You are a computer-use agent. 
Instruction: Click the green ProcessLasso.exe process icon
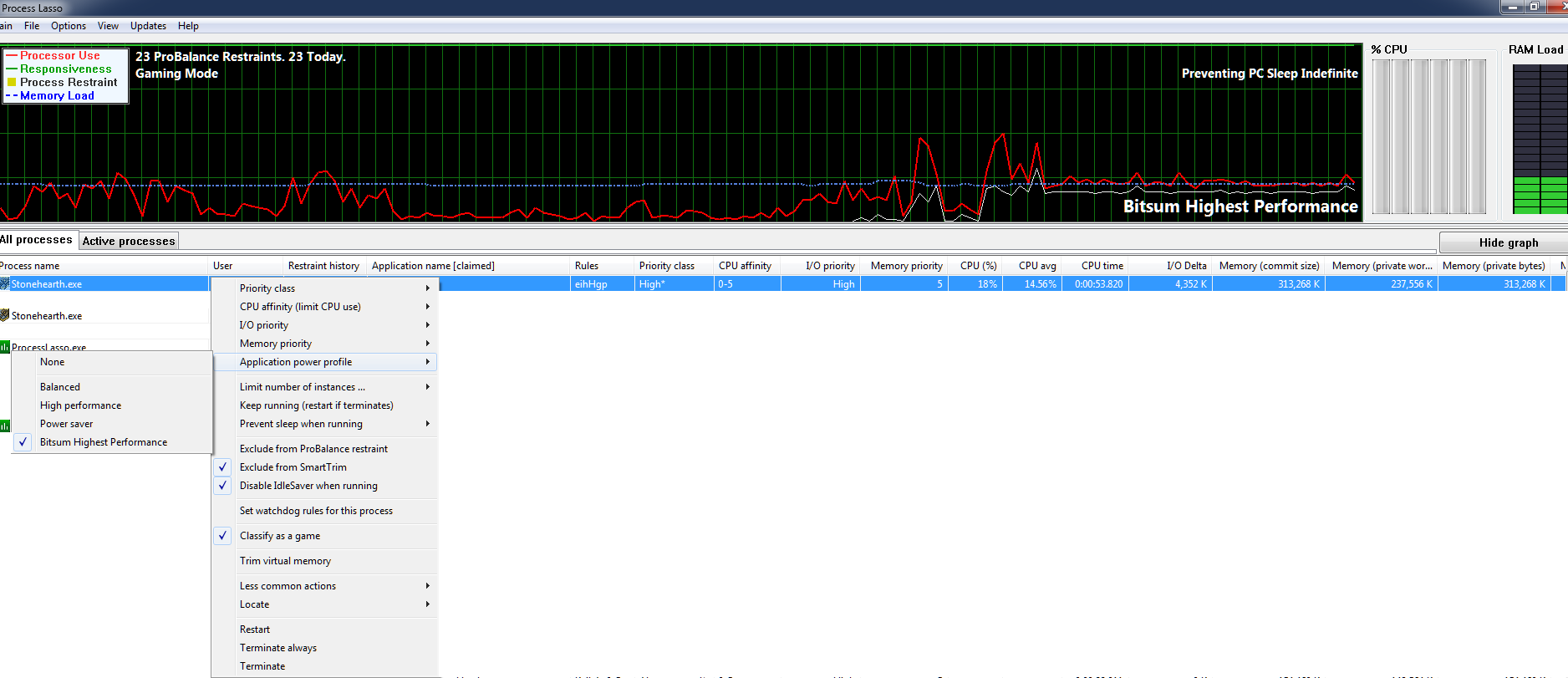coord(4,347)
